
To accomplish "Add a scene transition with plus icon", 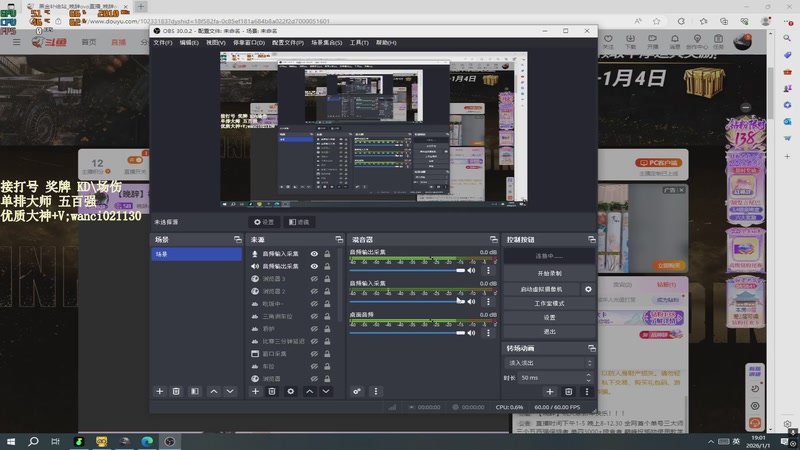I will click(550, 392).
